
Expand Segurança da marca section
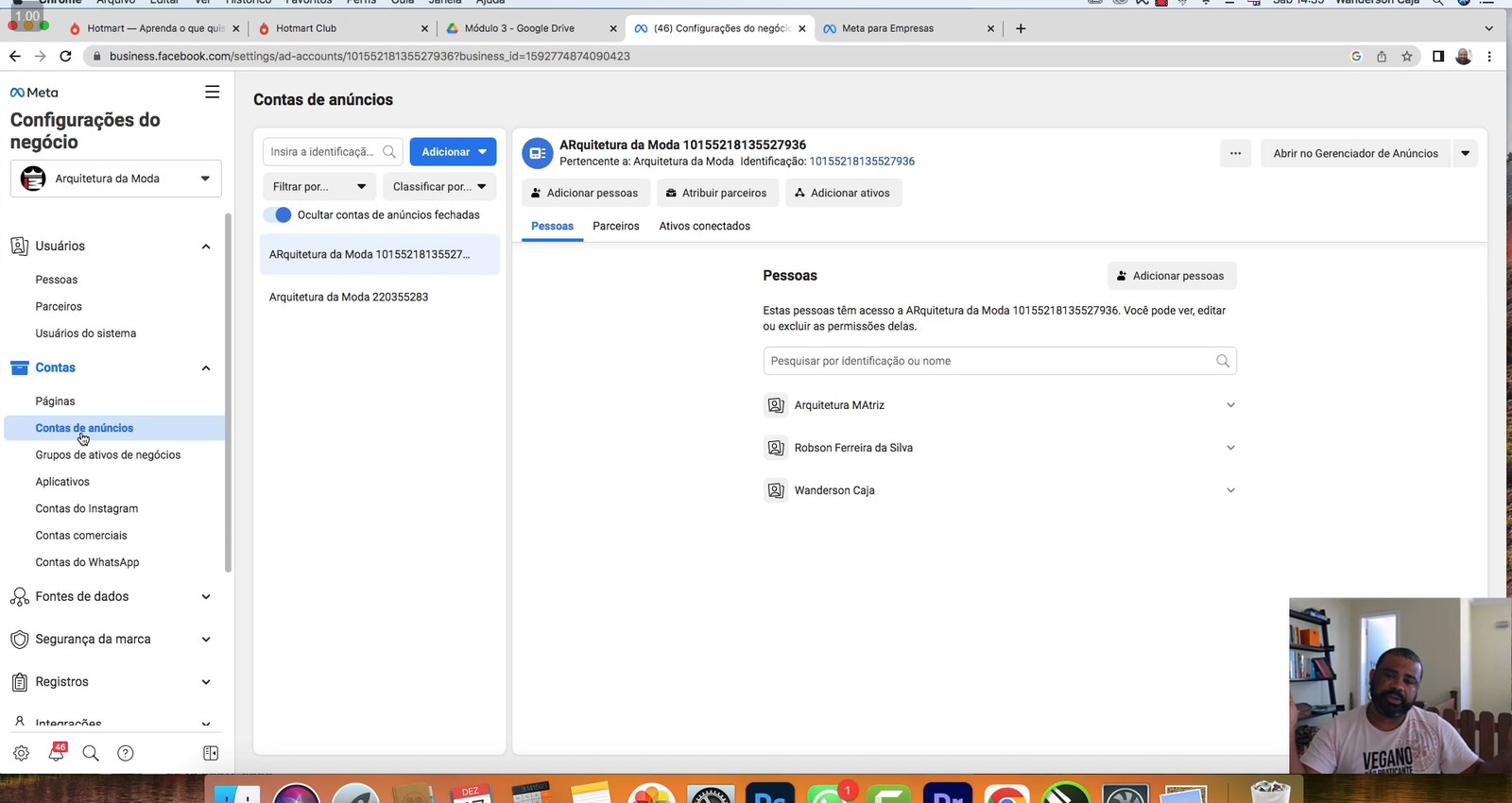(206, 640)
